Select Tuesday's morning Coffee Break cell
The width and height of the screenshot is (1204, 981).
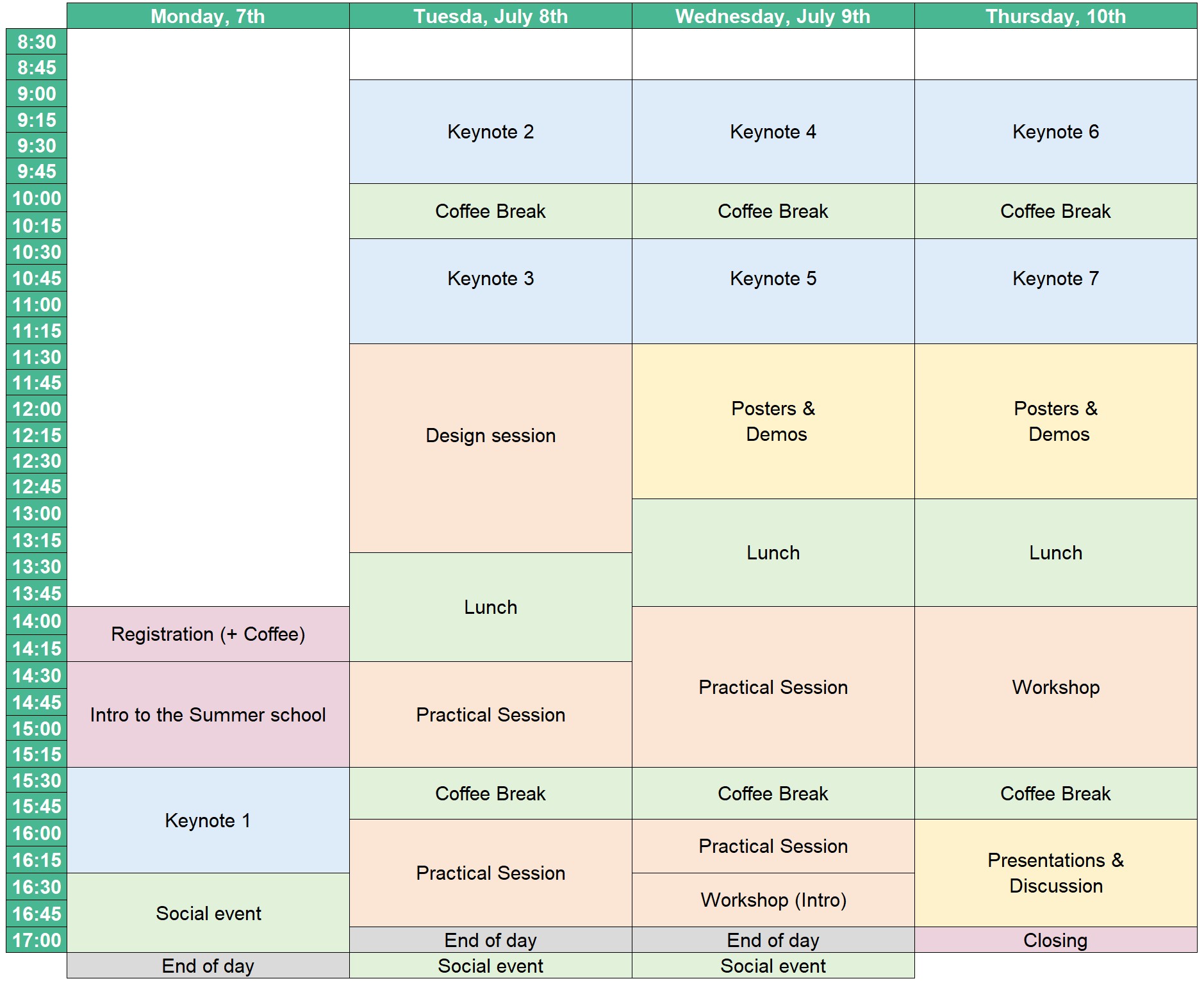point(491,211)
